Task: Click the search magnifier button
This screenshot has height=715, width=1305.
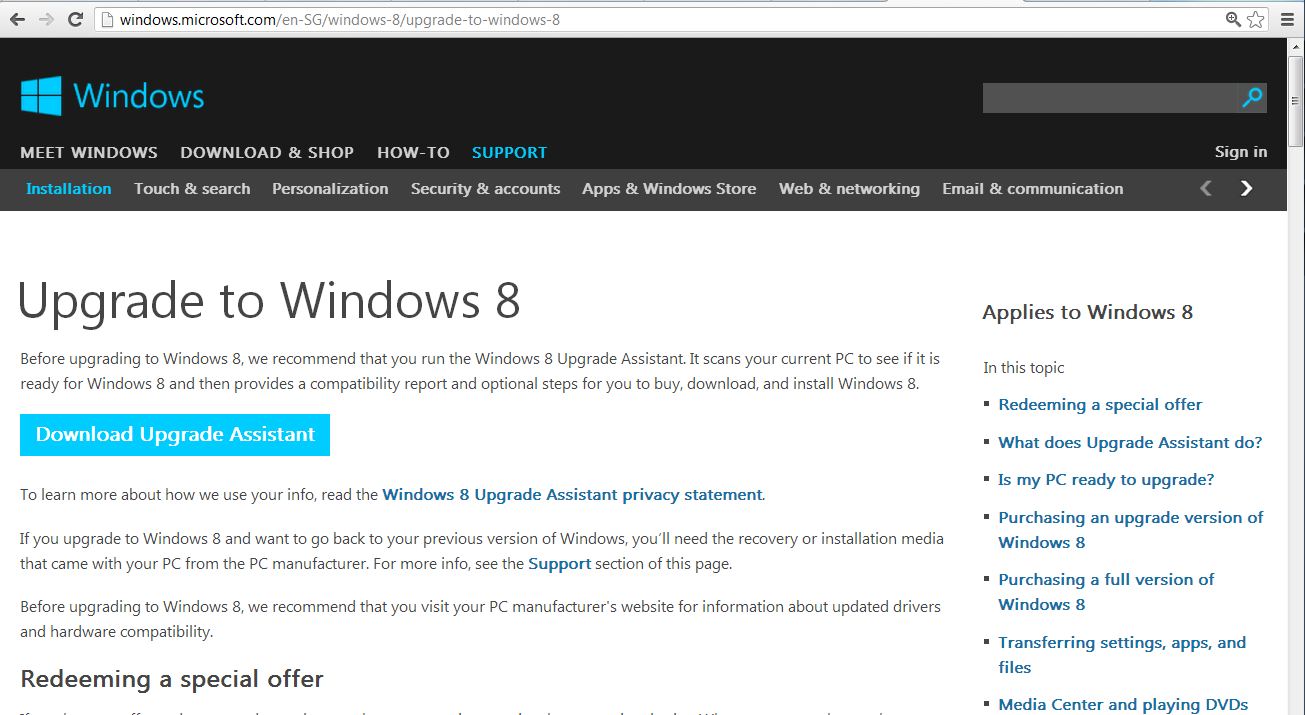Action: 1252,97
